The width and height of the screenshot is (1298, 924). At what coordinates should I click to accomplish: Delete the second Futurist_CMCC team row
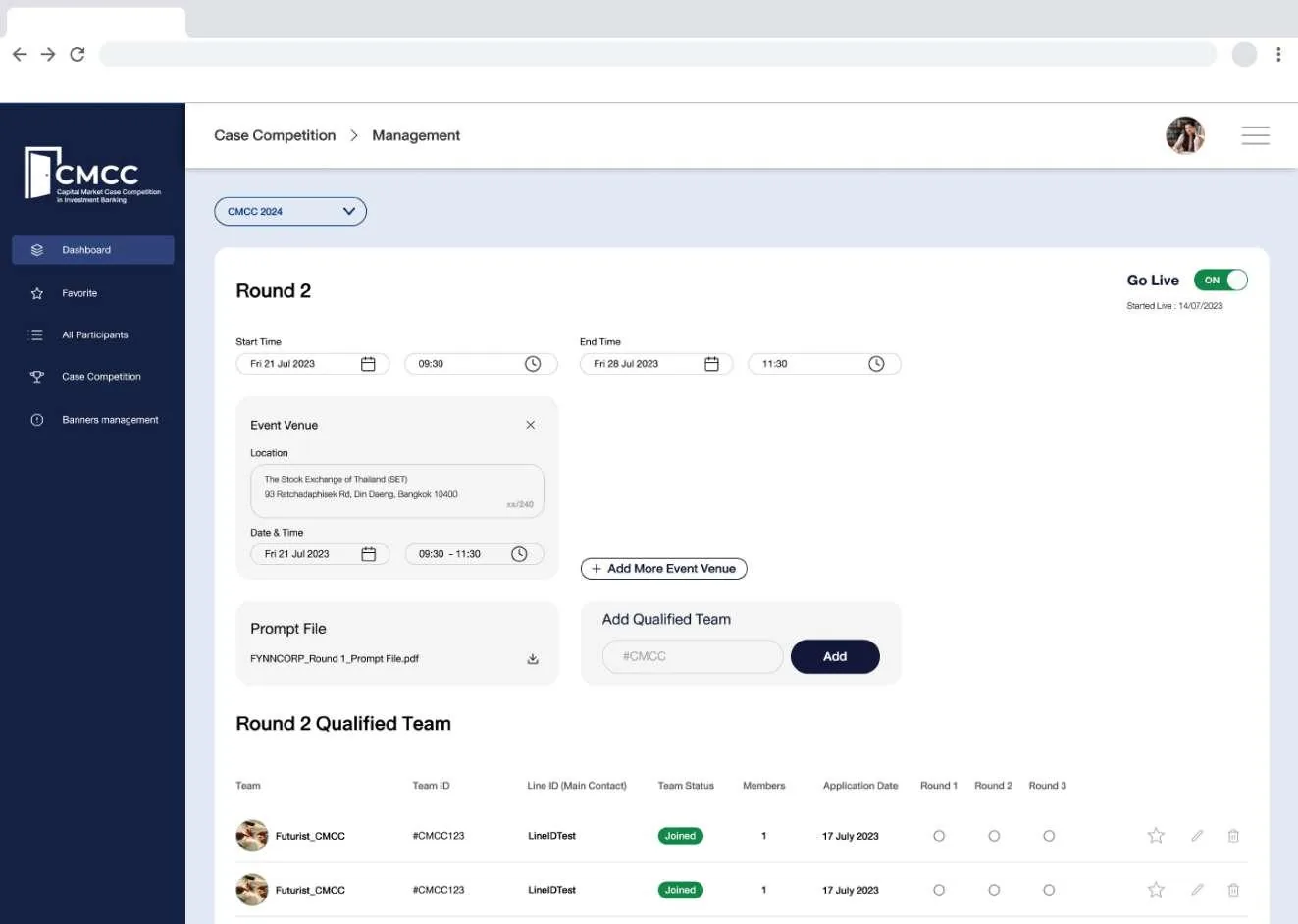tap(1233, 890)
